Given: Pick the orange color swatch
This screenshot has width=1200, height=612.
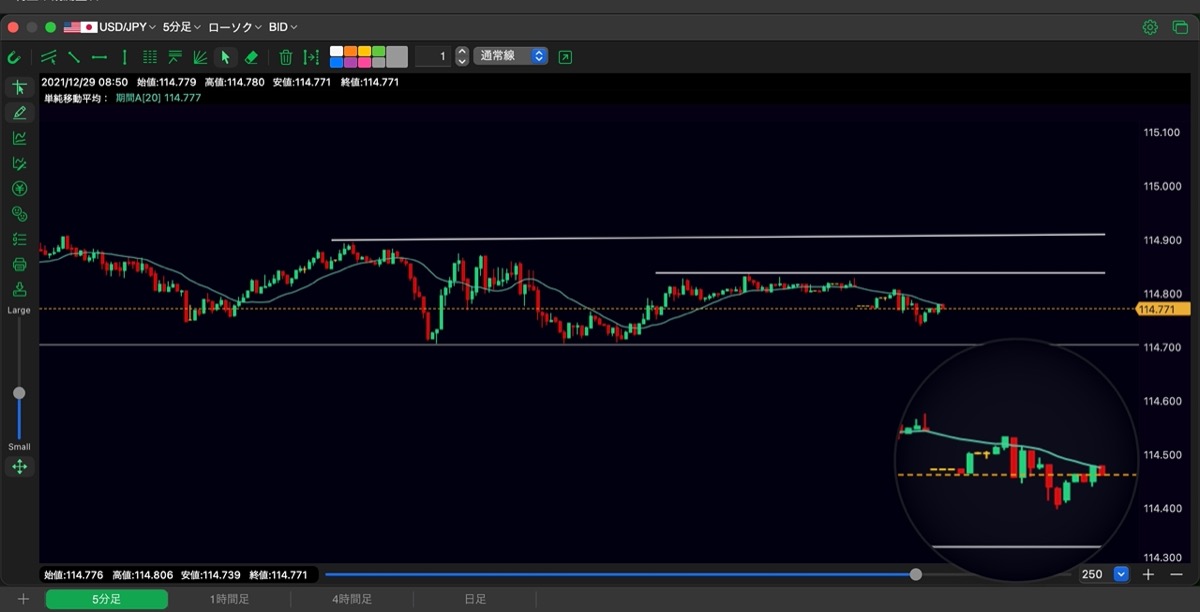Looking at the screenshot, I should (x=350, y=51).
